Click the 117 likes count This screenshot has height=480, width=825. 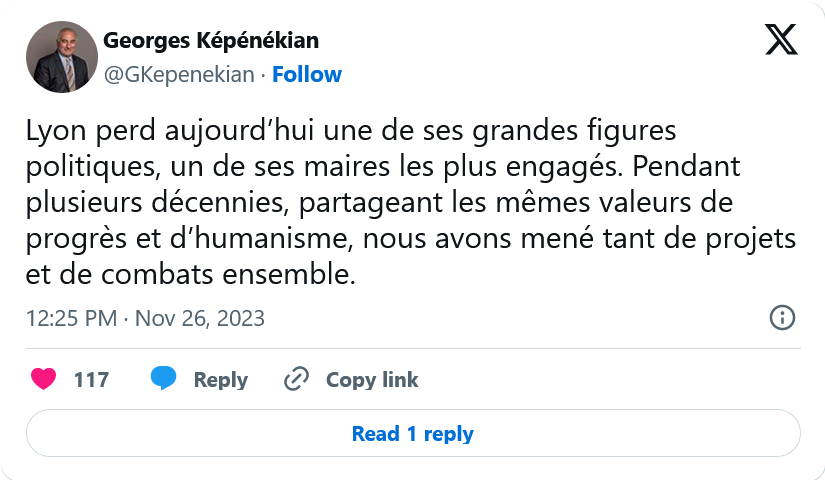92,379
